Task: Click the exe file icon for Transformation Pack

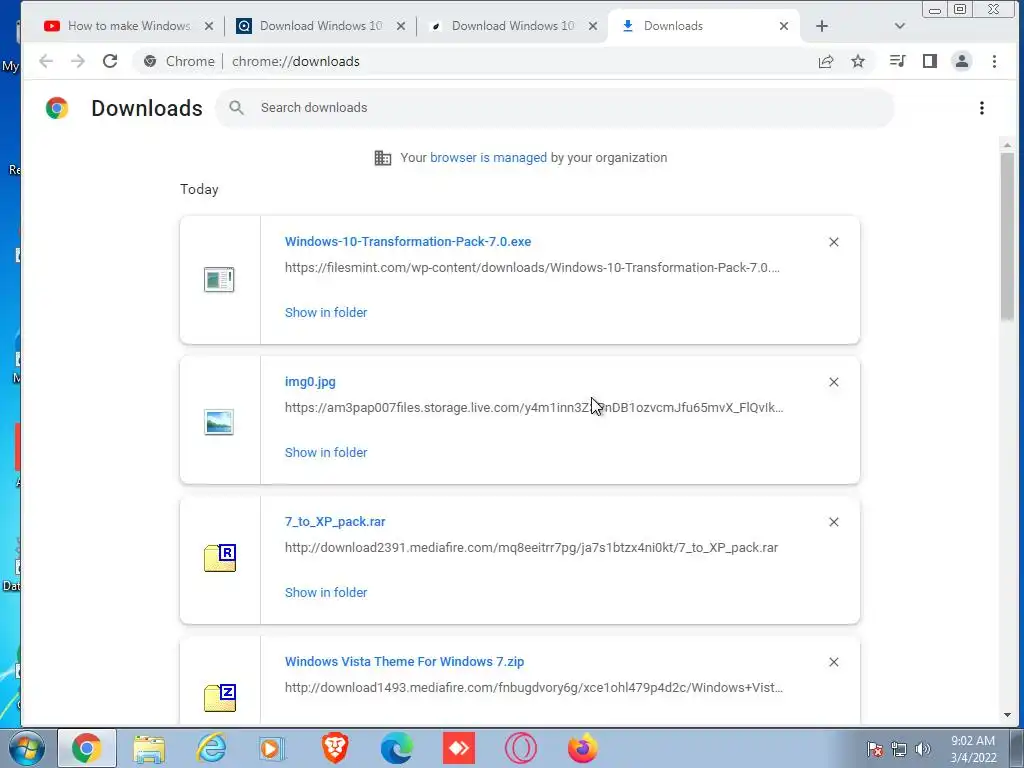Action: (x=219, y=280)
